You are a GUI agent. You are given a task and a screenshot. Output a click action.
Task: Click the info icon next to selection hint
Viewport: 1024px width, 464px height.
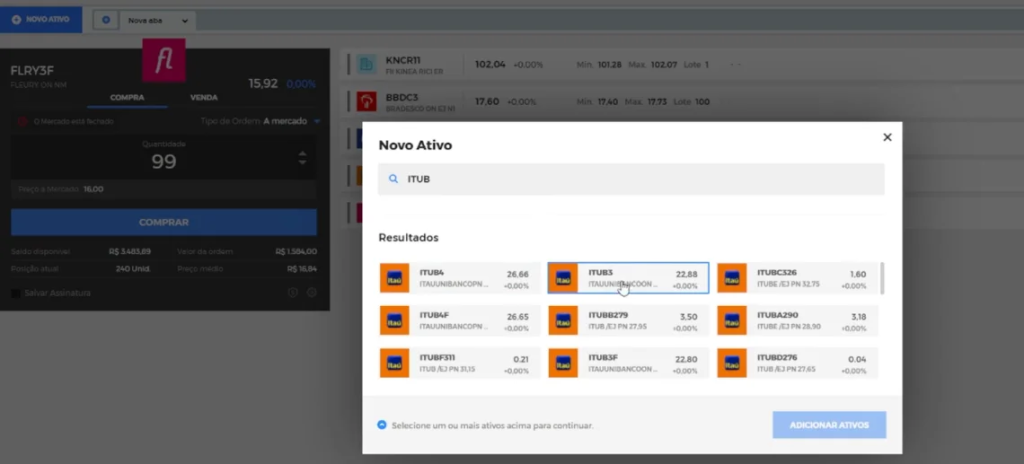click(382, 425)
